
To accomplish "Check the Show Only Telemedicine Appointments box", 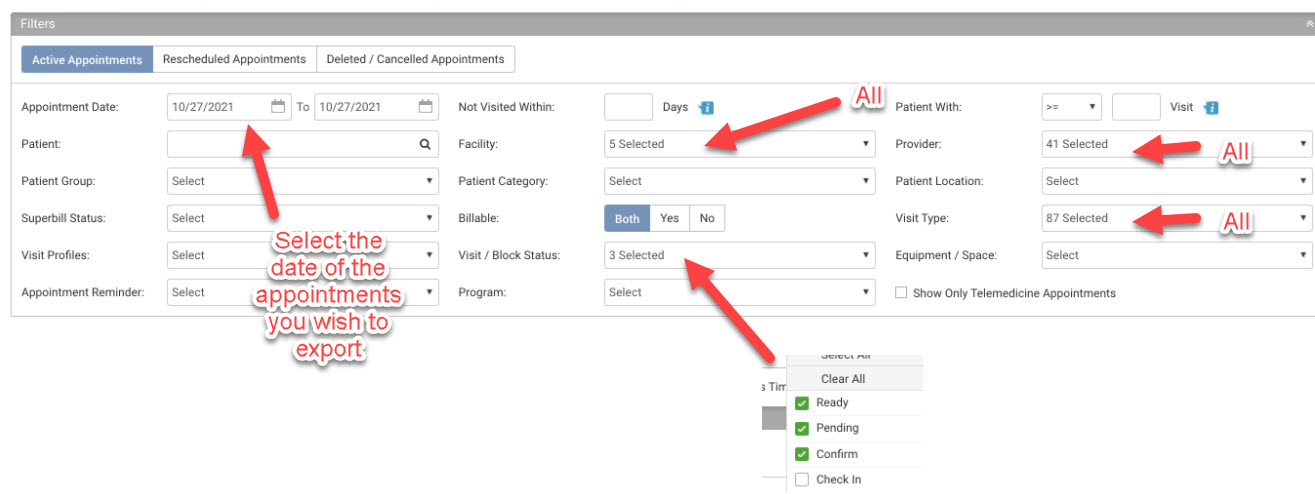I will pyautogui.click(x=902, y=293).
